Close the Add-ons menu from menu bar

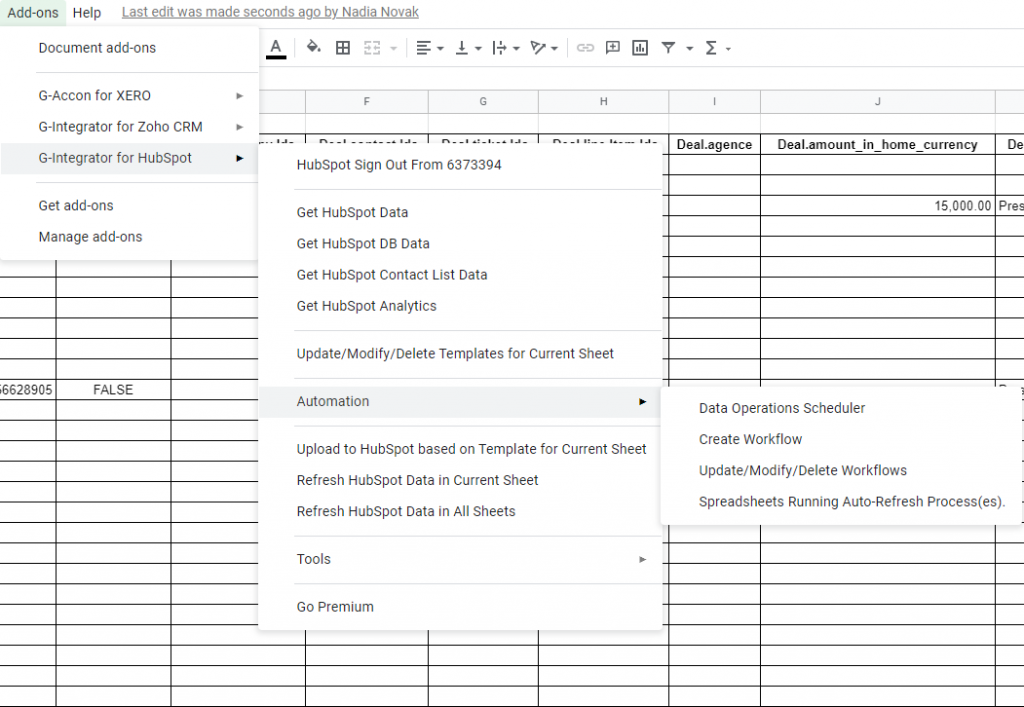click(33, 12)
